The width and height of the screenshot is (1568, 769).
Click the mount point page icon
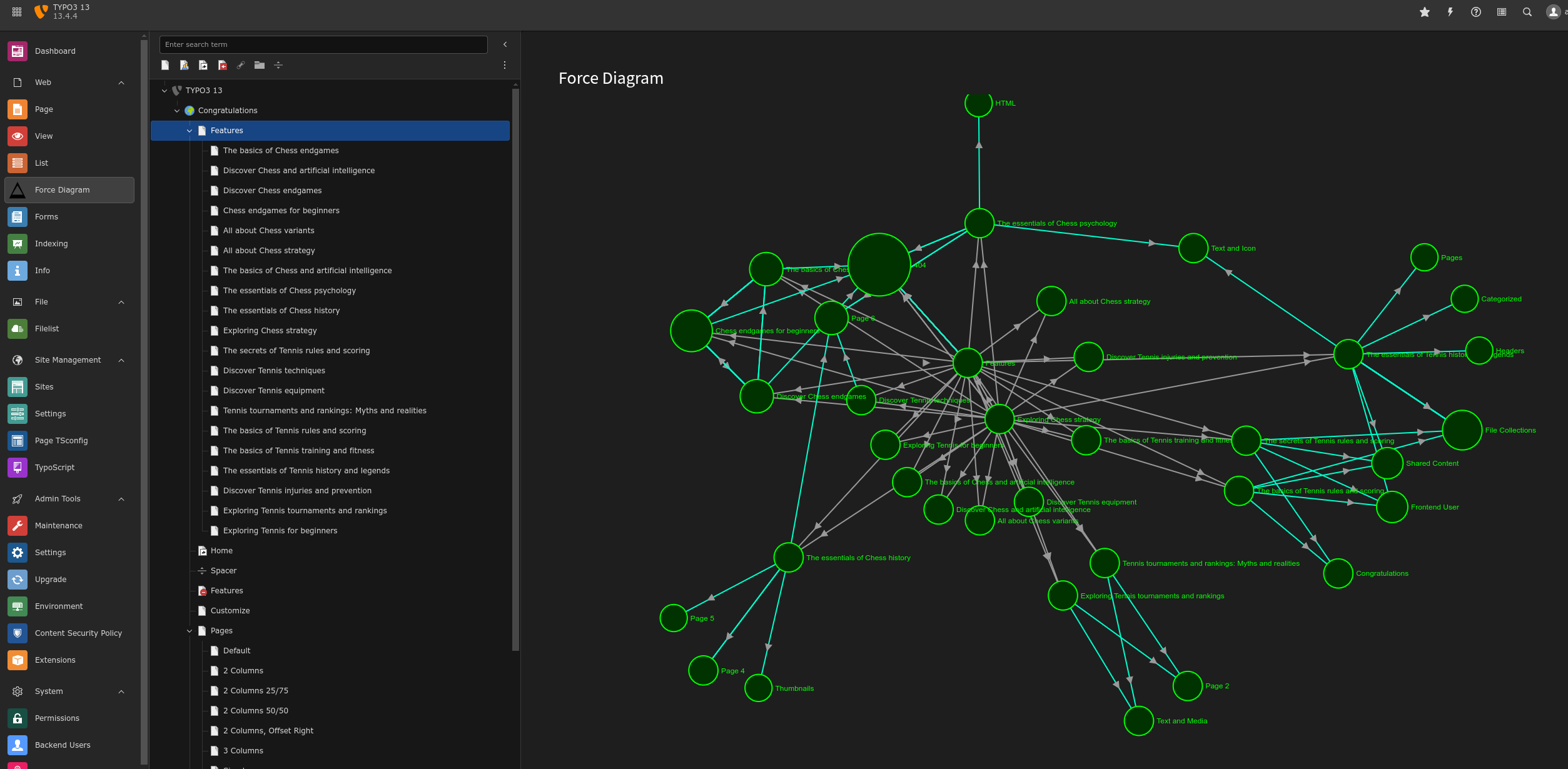pyautogui.click(x=222, y=65)
